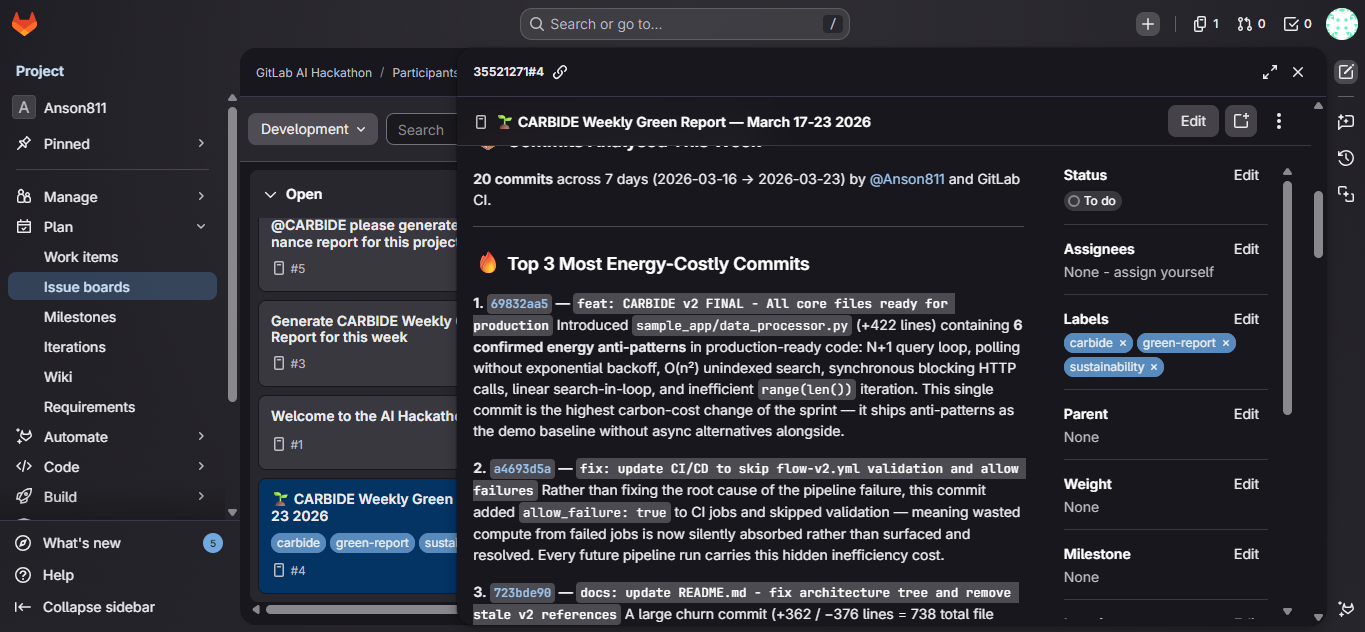Screen dimensions: 1365x632
Task: Open merge requests counter icon
Action: [1252, 24]
